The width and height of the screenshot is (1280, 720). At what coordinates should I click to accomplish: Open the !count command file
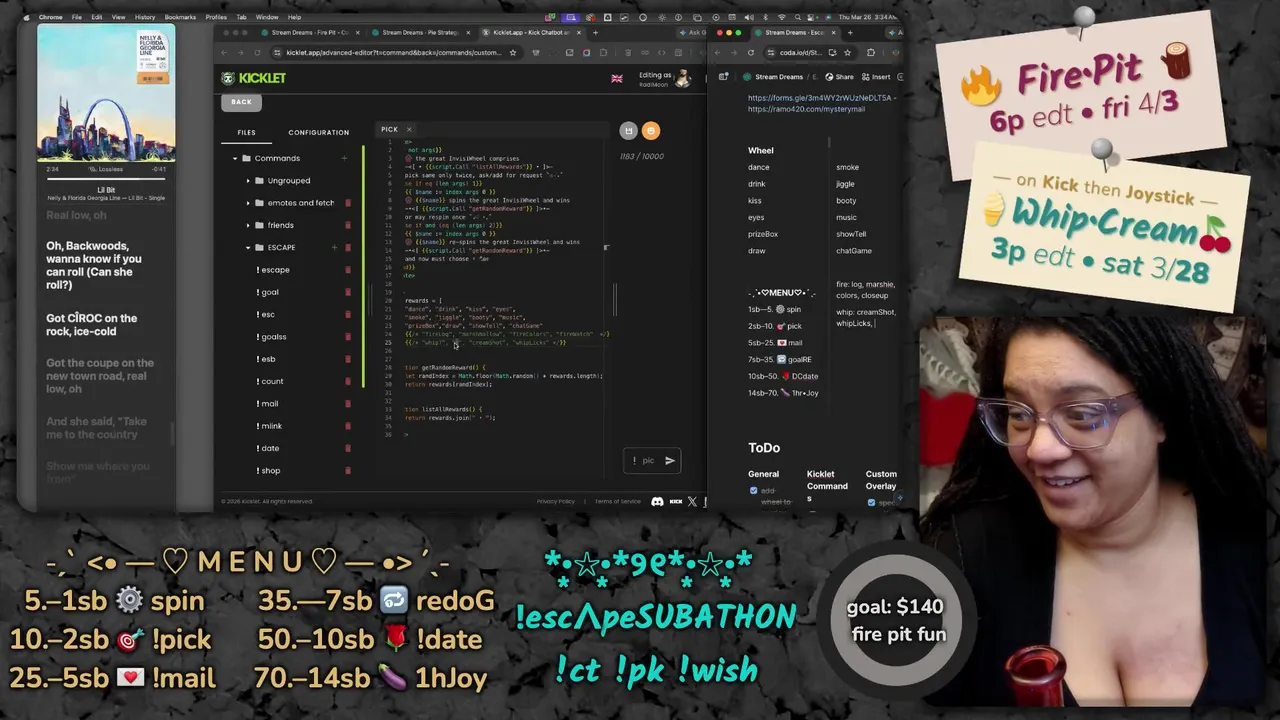pos(270,381)
